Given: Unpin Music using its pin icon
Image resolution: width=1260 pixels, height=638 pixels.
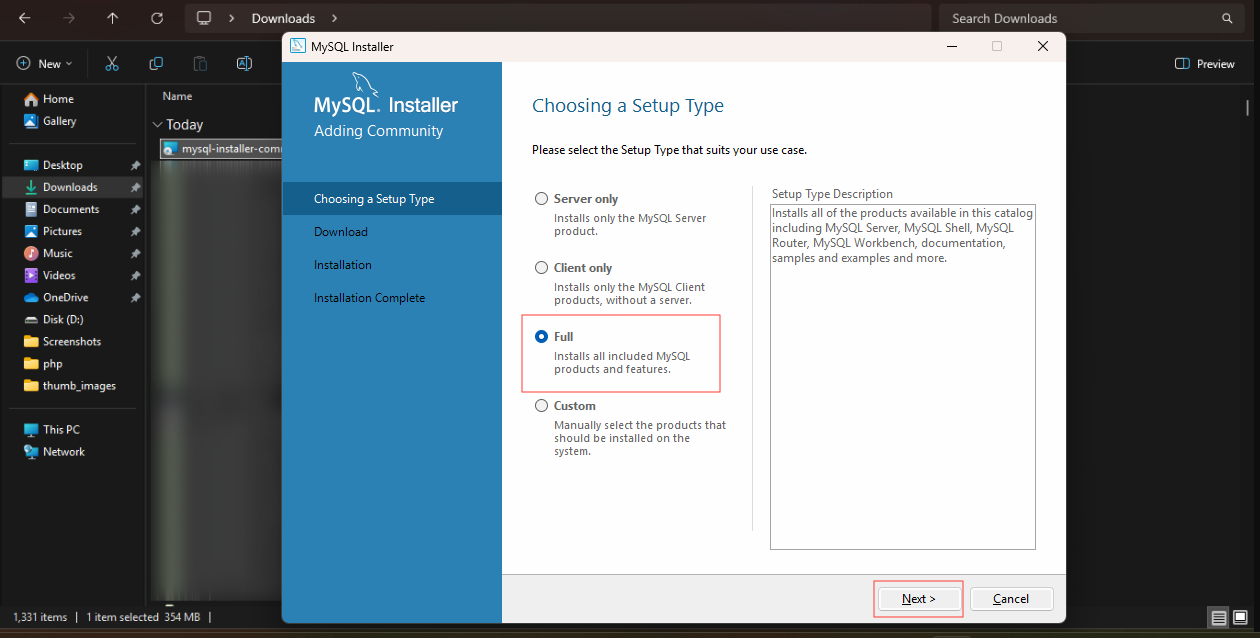Looking at the screenshot, I should pyautogui.click(x=135, y=253).
